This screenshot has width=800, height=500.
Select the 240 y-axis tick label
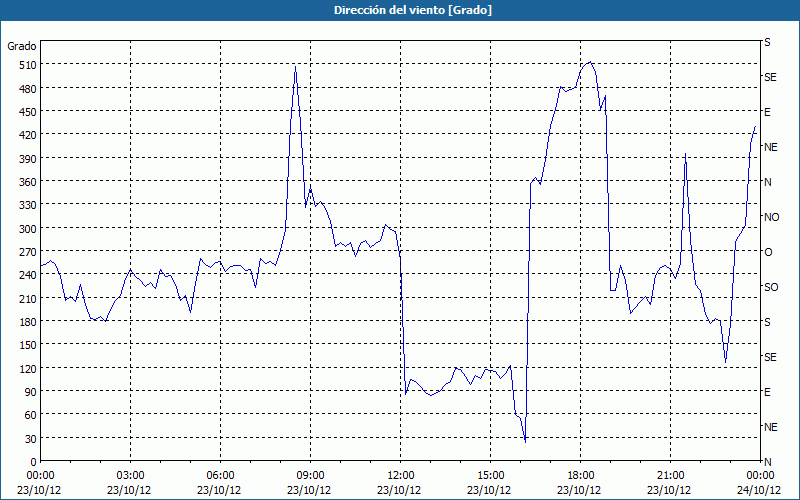pos(28,276)
